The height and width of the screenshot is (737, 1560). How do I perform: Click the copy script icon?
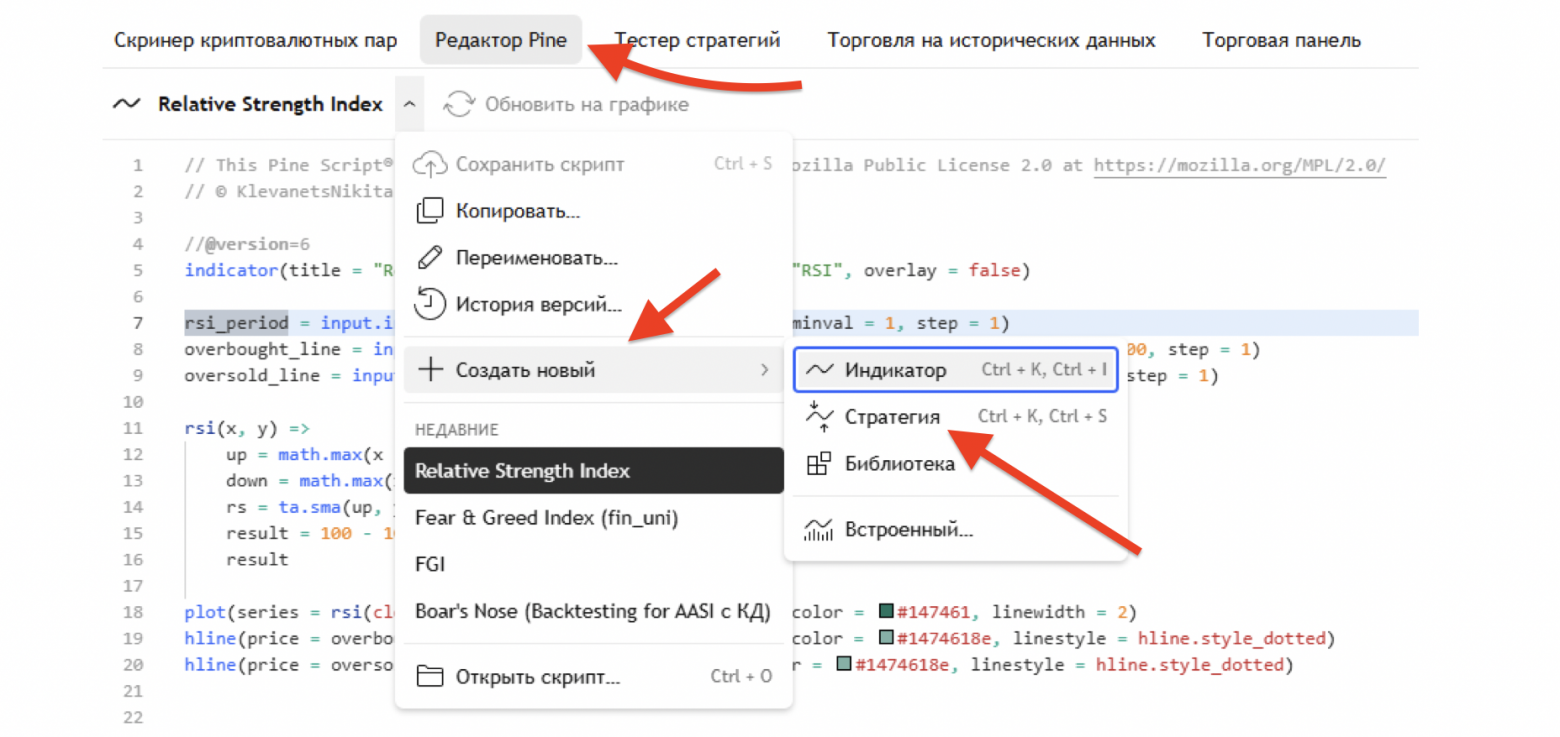[x=429, y=211]
